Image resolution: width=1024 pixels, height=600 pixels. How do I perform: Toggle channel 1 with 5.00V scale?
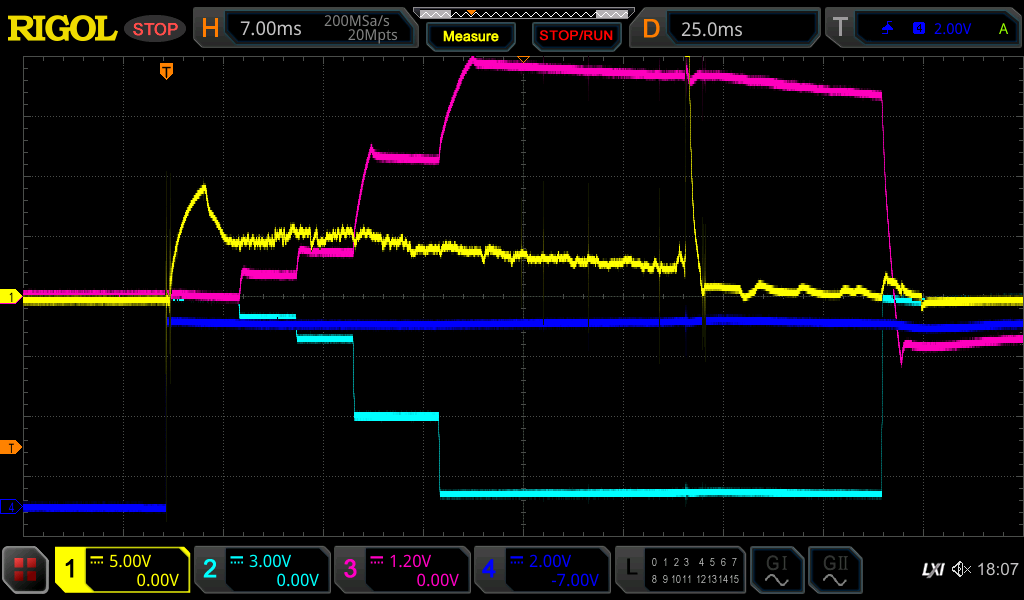pos(122,570)
